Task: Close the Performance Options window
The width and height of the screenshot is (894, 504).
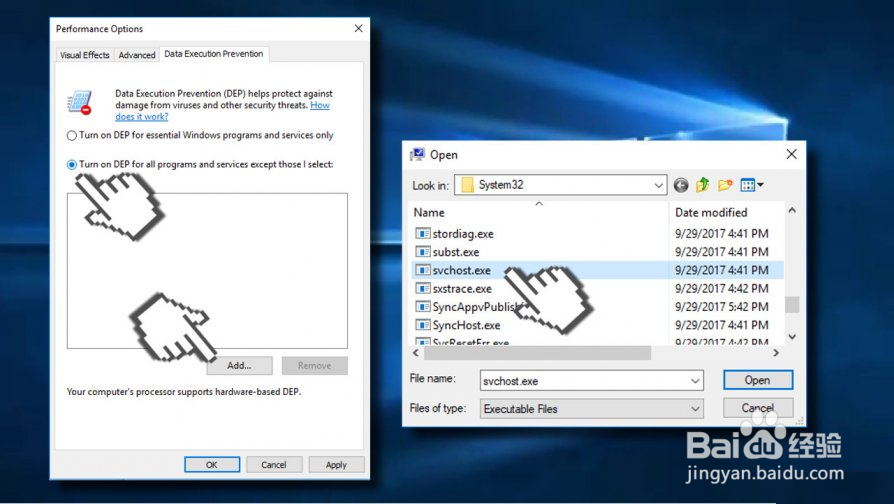Action: click(x=358, y=29)
